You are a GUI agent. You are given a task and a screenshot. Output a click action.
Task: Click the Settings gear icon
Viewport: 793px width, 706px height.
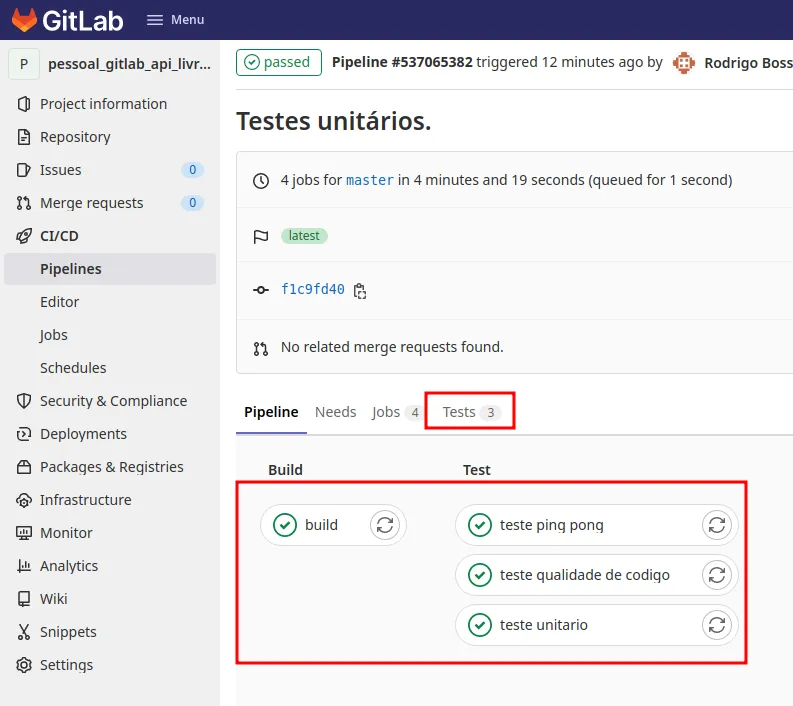(x=24, y=665)
